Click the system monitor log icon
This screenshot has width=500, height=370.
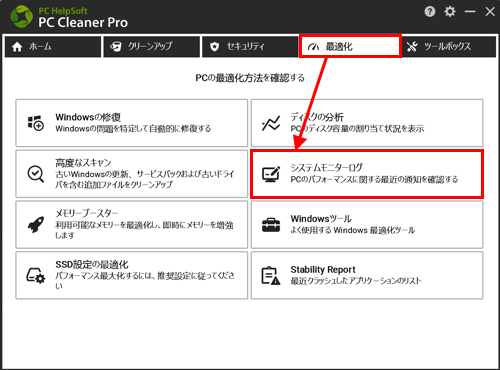271,174
